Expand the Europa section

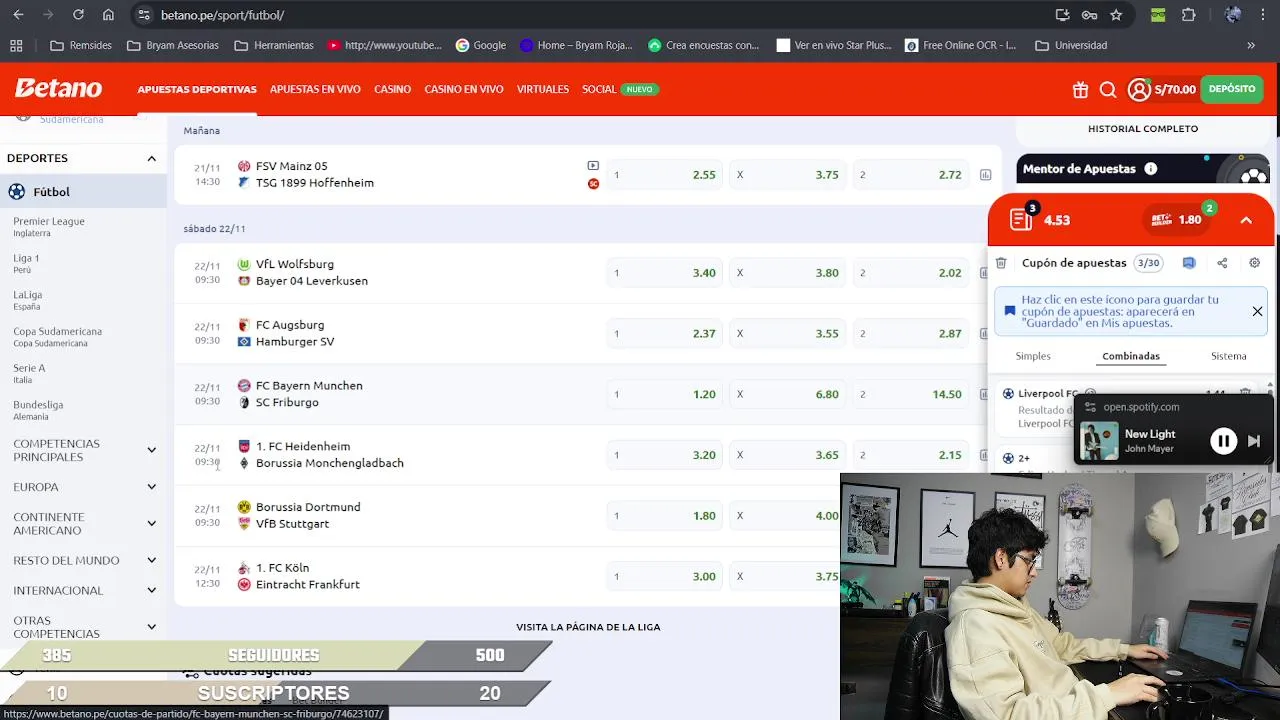pyautogui.click(x=151, y=487)
